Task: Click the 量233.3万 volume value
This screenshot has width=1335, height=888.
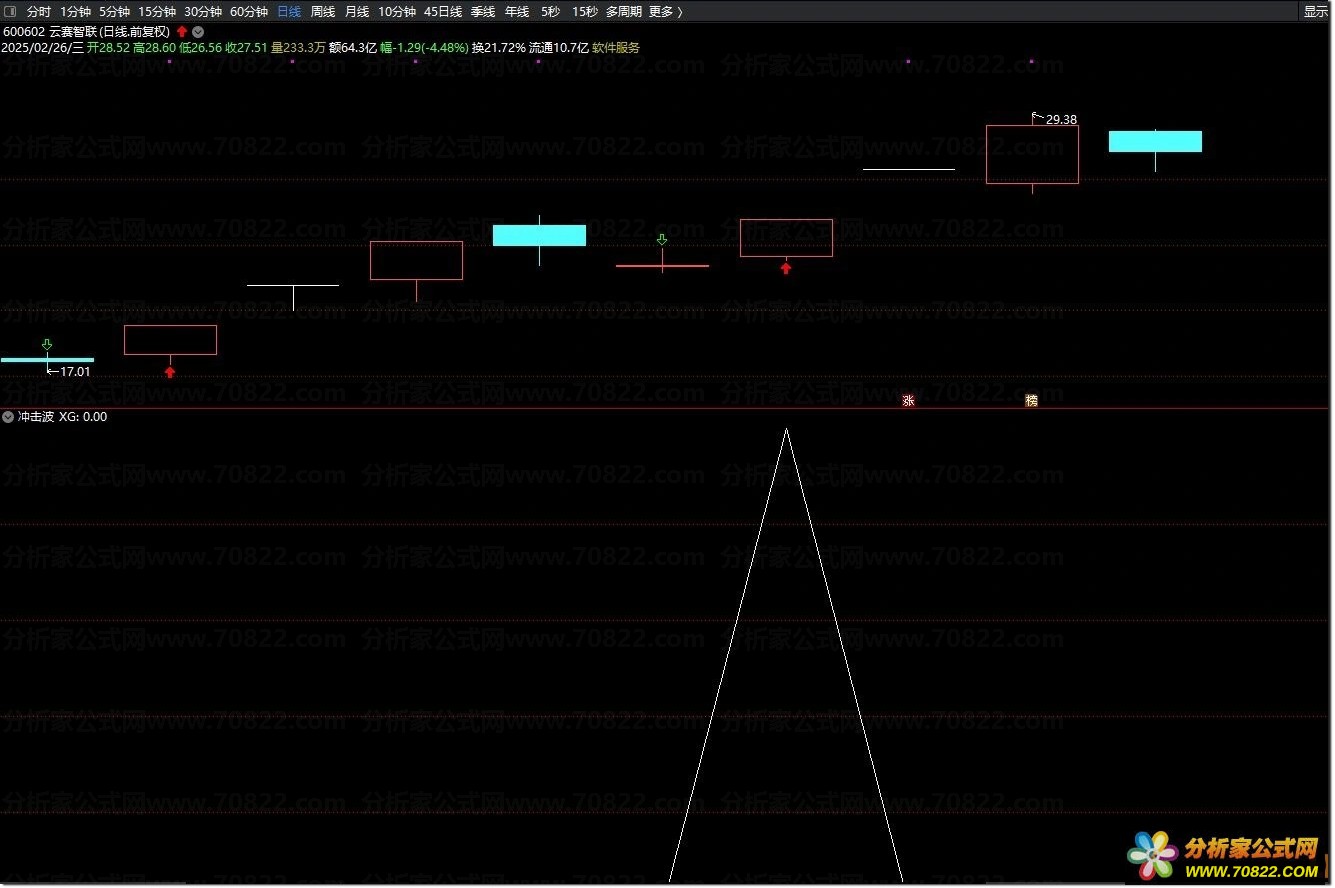Action: [x=298, y=47]
